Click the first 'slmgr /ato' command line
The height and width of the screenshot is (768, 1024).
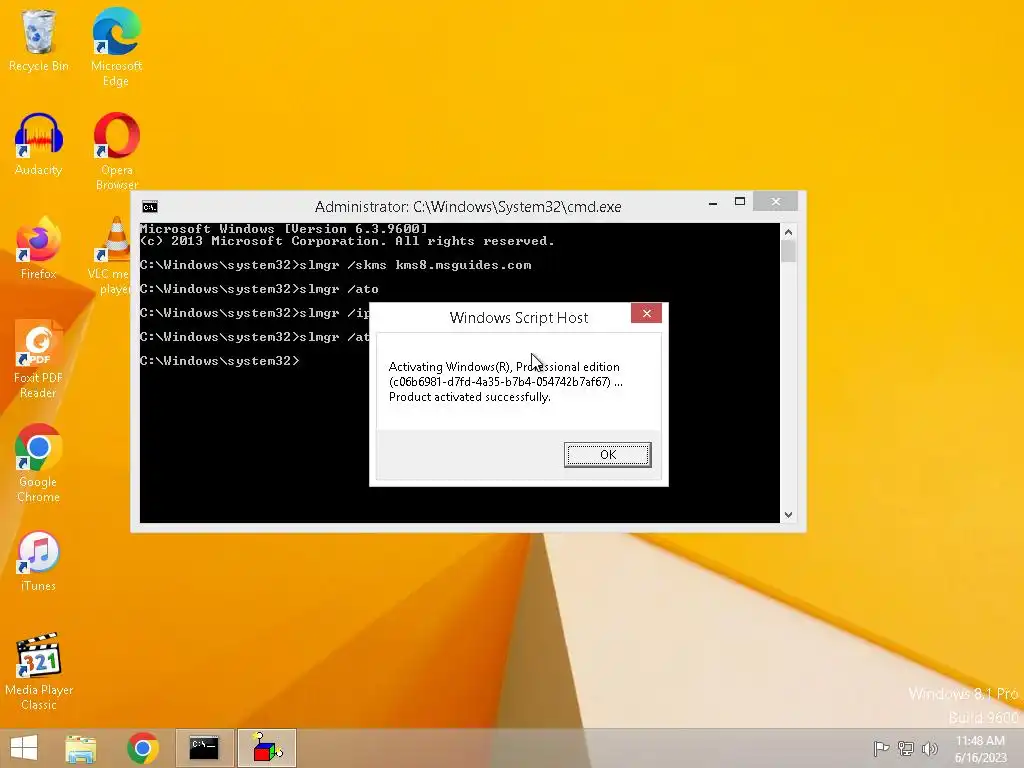coord(259,289)
